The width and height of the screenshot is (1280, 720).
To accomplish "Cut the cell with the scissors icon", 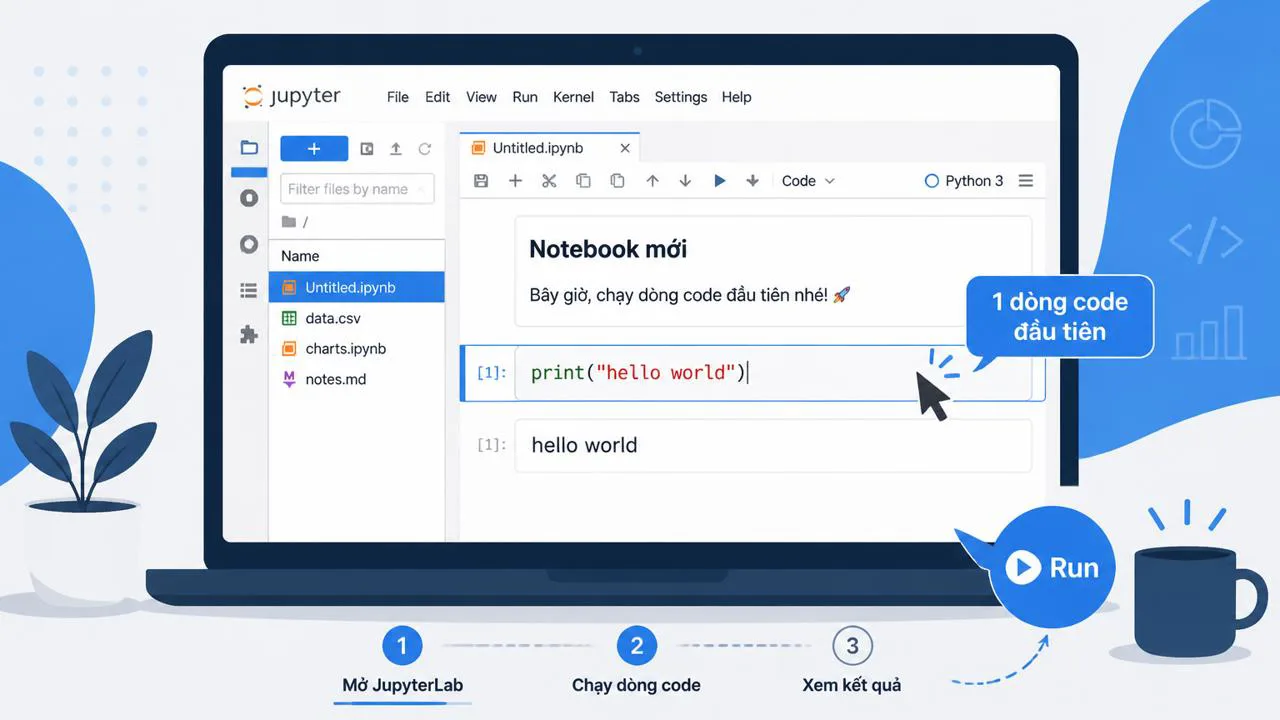I will click(x=549, y=181).
